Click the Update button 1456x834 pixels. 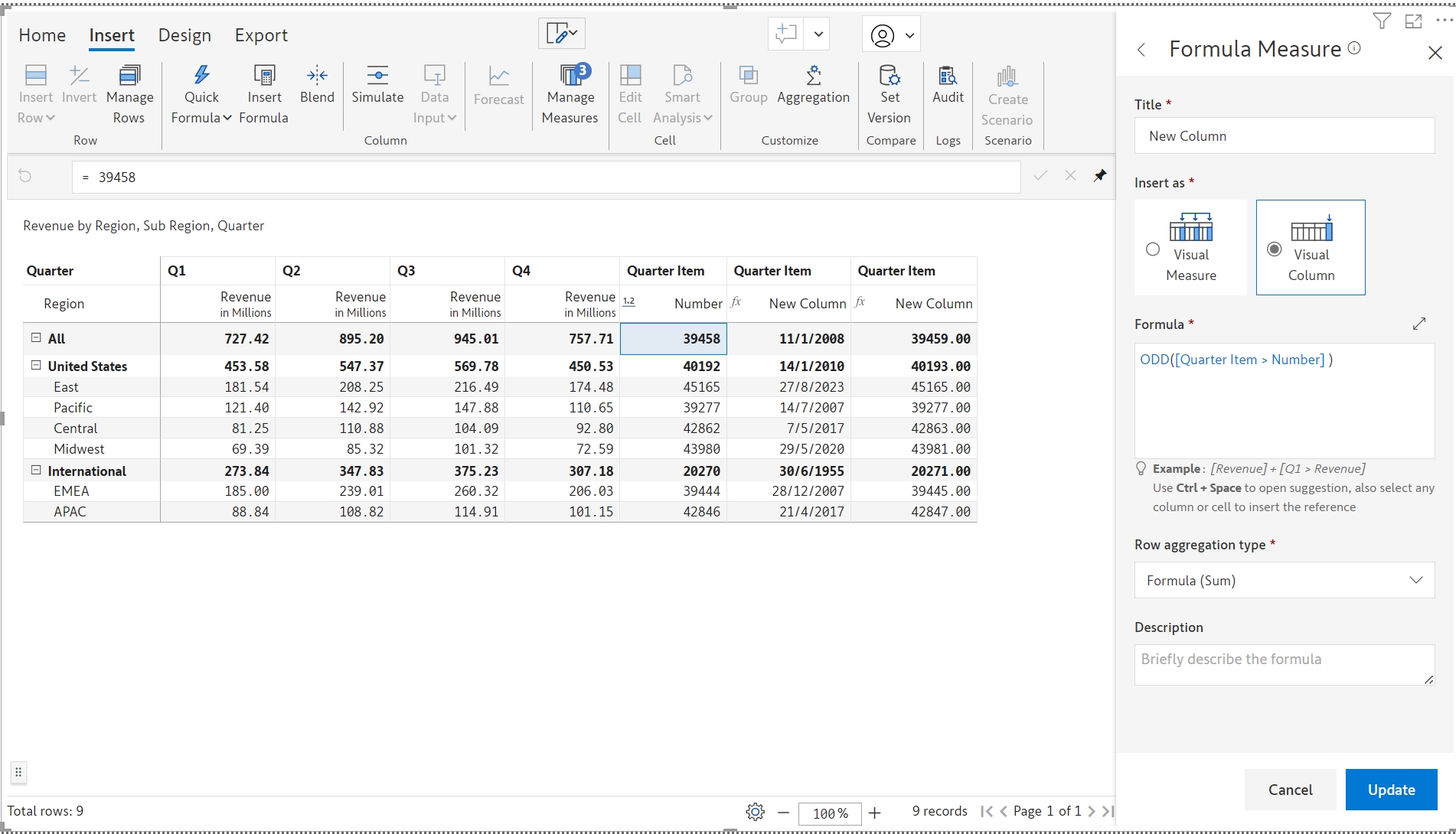coord(1391,790)
